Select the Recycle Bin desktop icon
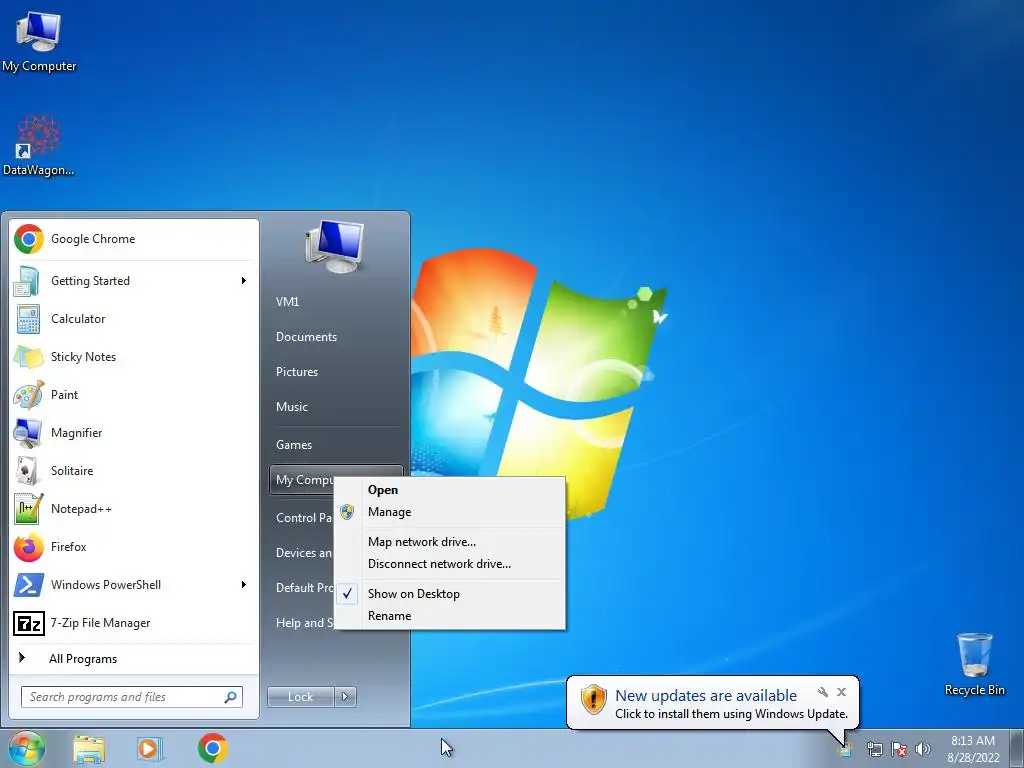The width and height of the screenshot is (1024, 768). (x=974, y=664)
